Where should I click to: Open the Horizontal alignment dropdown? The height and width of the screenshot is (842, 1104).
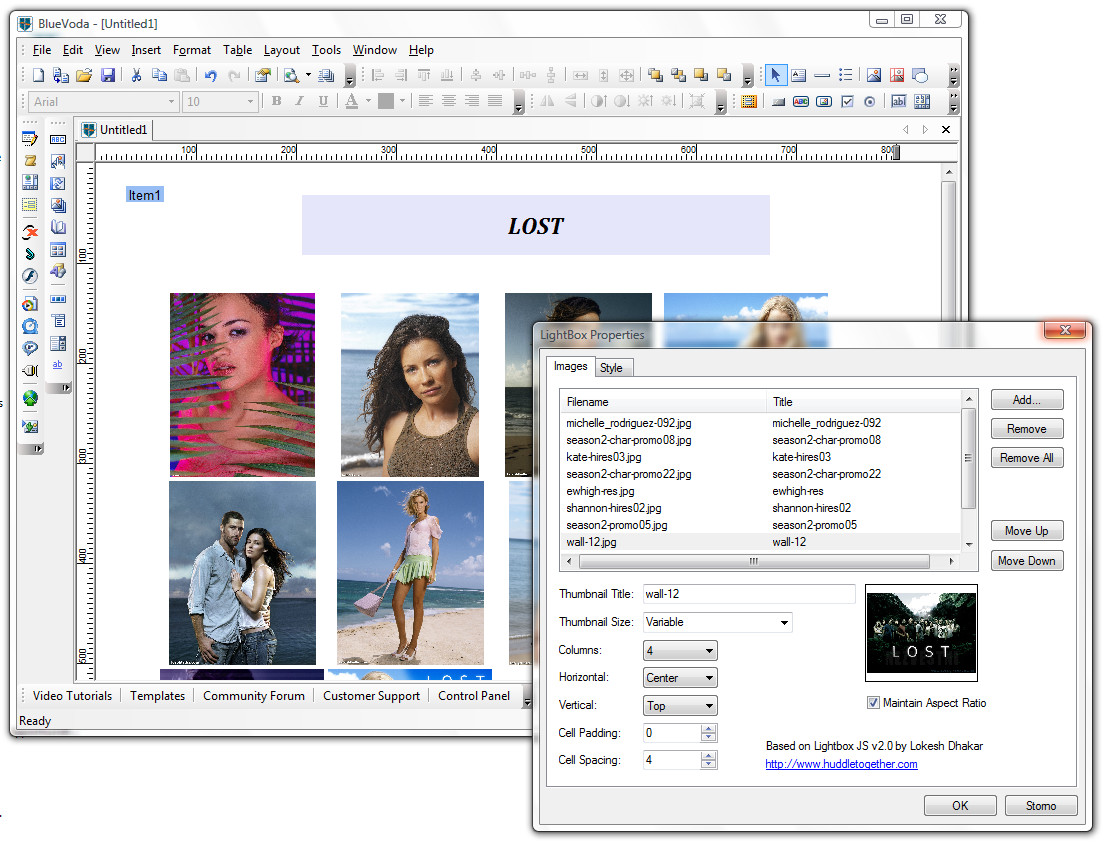point(680,678)
